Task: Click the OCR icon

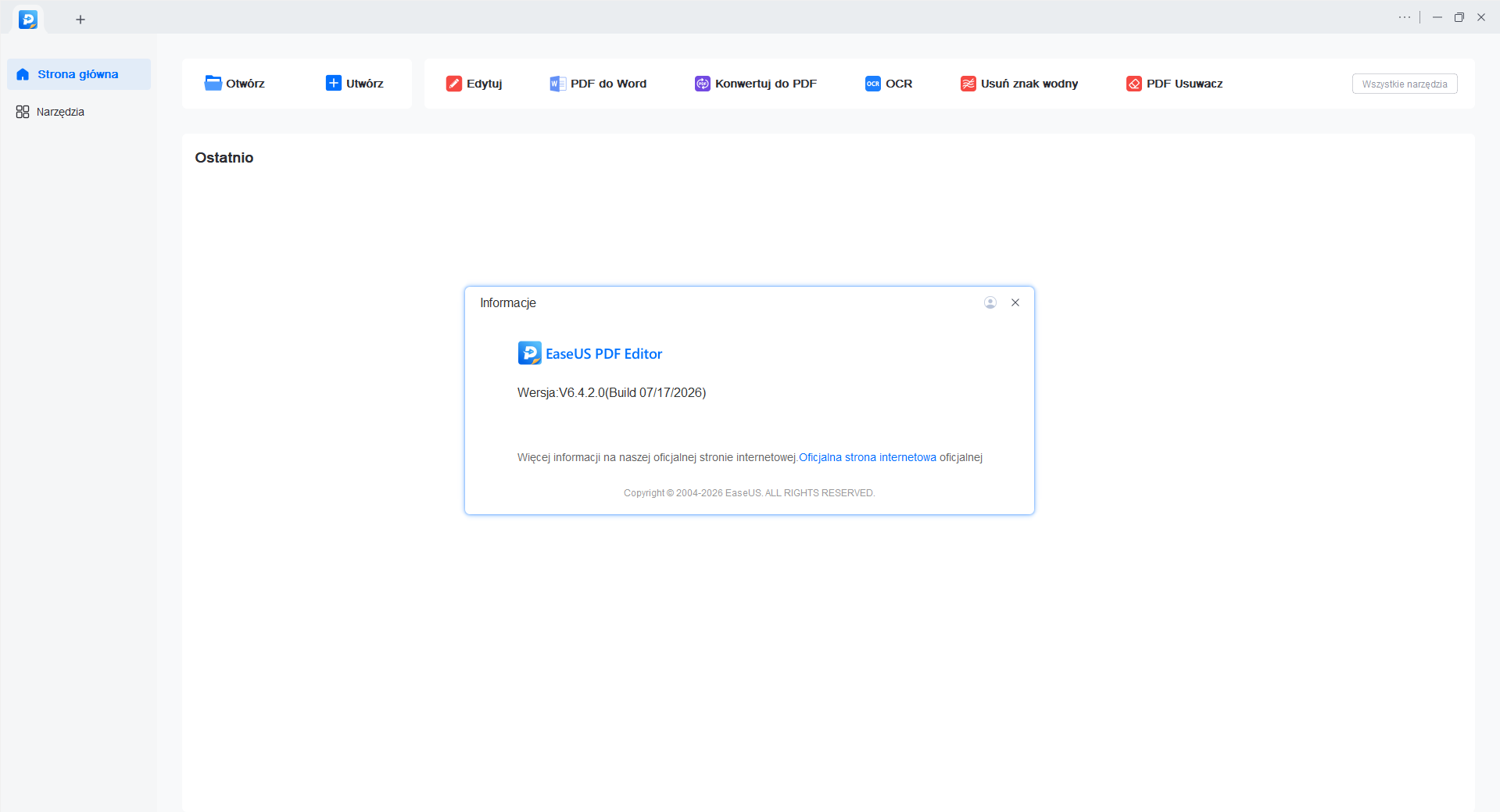Action: (x=873, y=84)
